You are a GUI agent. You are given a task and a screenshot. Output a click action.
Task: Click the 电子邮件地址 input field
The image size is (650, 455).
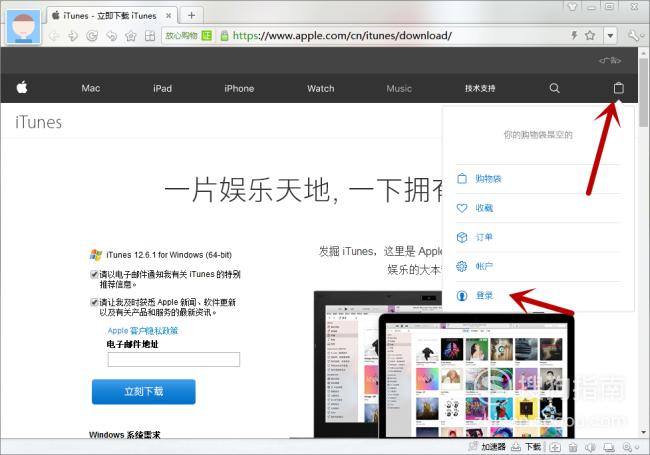pyautogui.click(x=174, y=359)
